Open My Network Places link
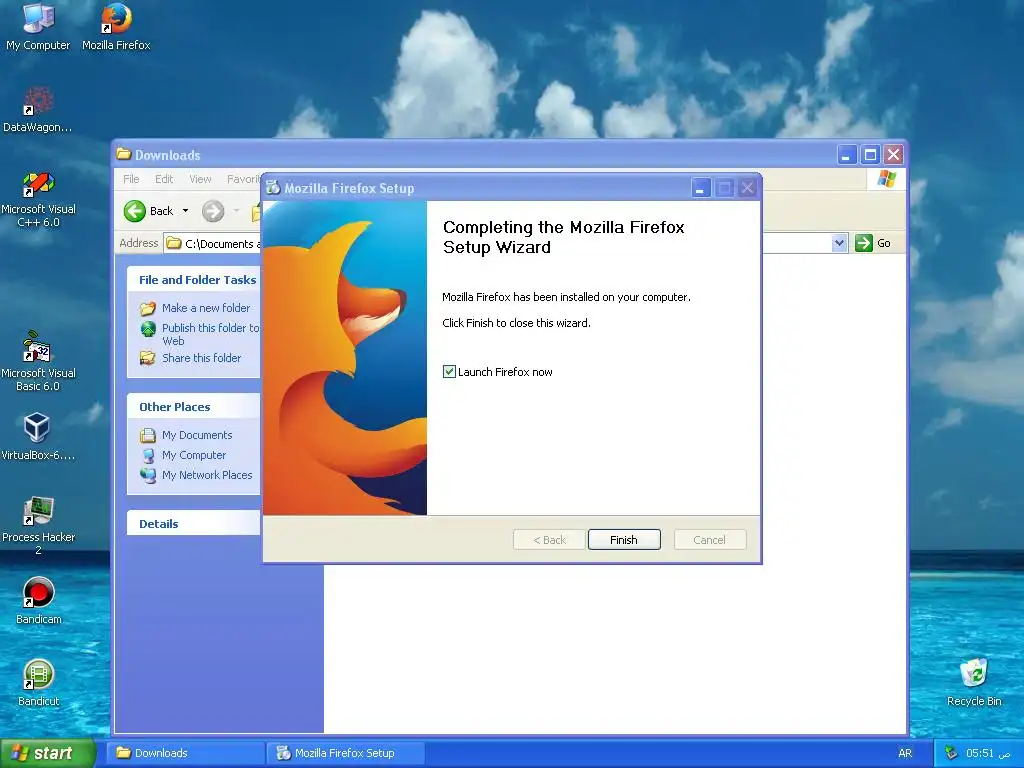This screenshot has width=1024, height=768. [207, 475]
